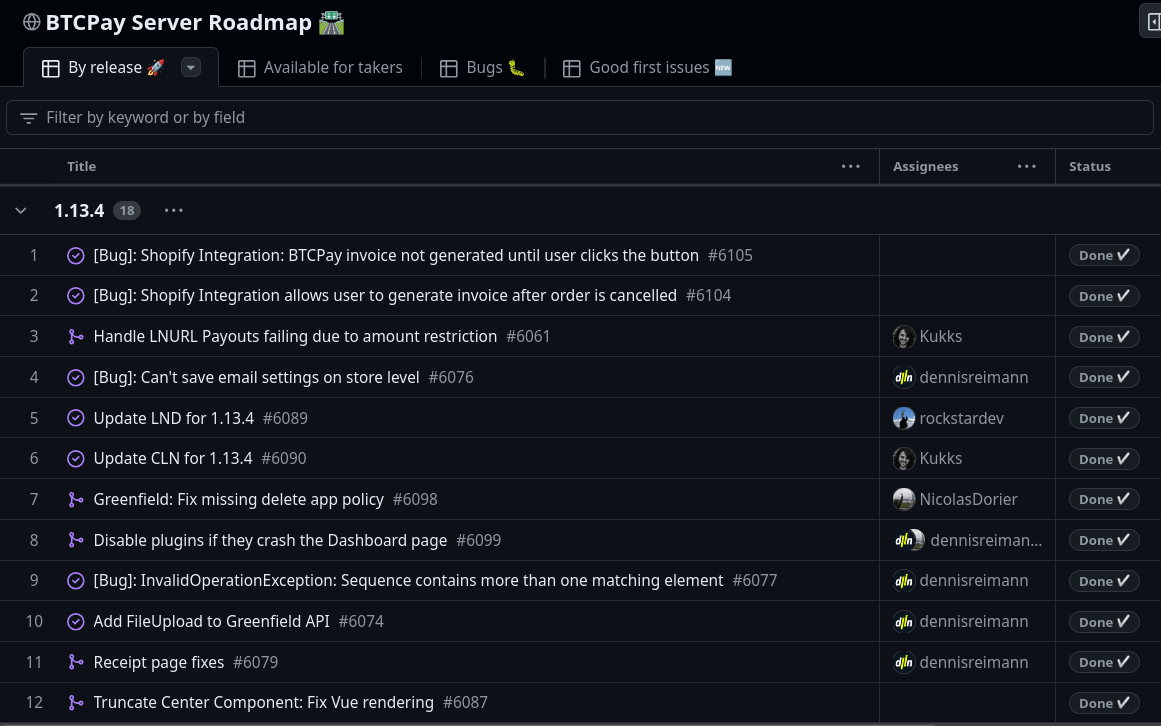This screenshot has width=1161, height=726.
Task: Click the Done status for Receipt page fixes row
Action: tap(1103, 662)
